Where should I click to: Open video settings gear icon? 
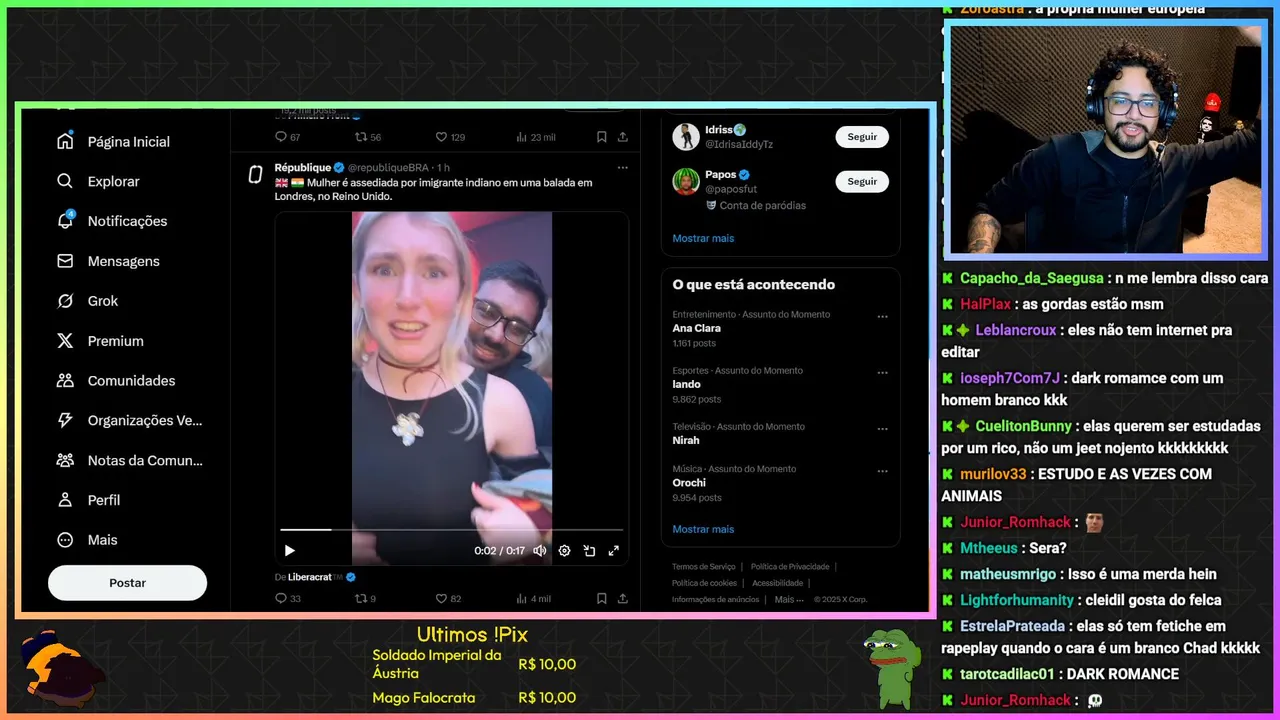[x=564, y=550]
